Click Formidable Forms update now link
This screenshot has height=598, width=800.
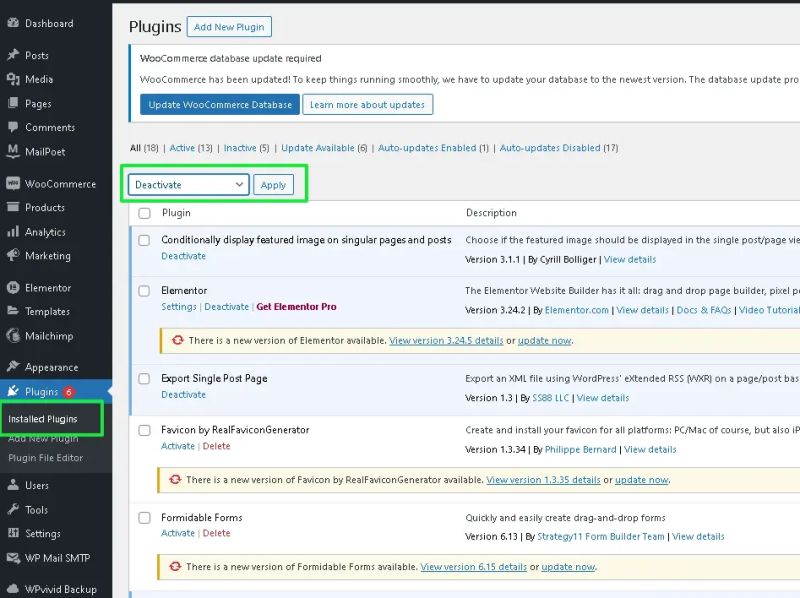click(568, 567)
